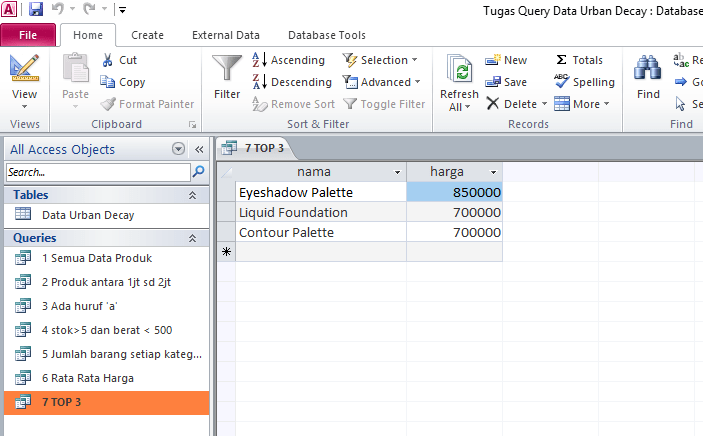Select query 5 Jumlah barang setiap kategori
Screen dimensions: 703x436
tap(106, 354)
